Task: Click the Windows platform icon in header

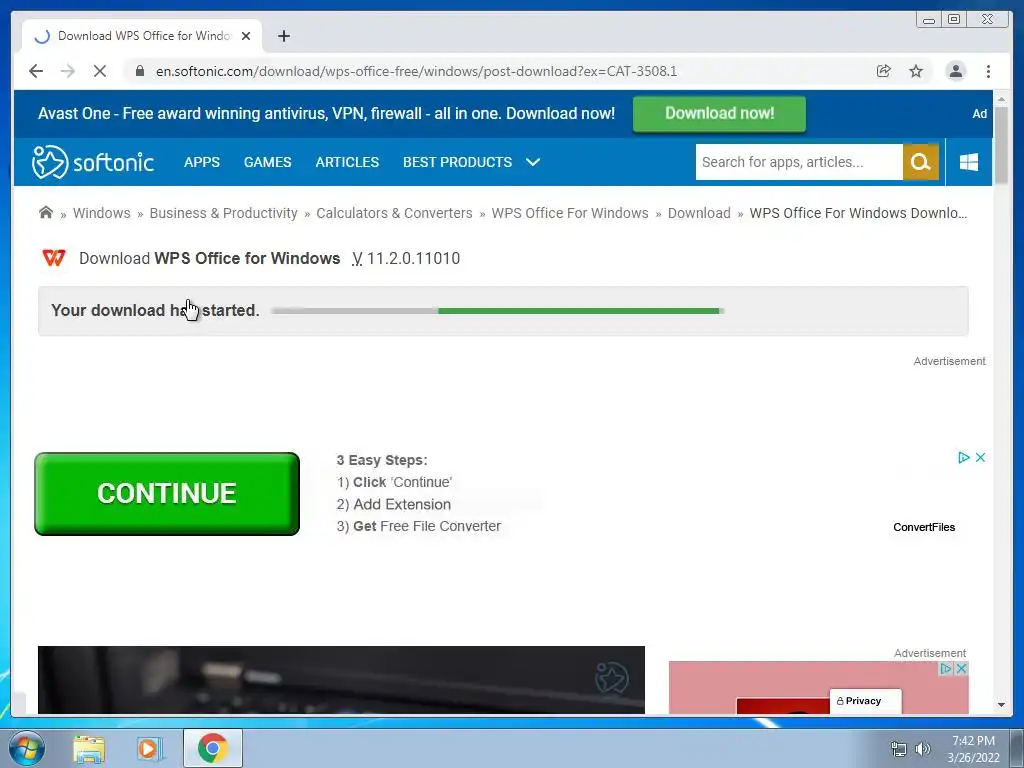Action: coord(968,162)
